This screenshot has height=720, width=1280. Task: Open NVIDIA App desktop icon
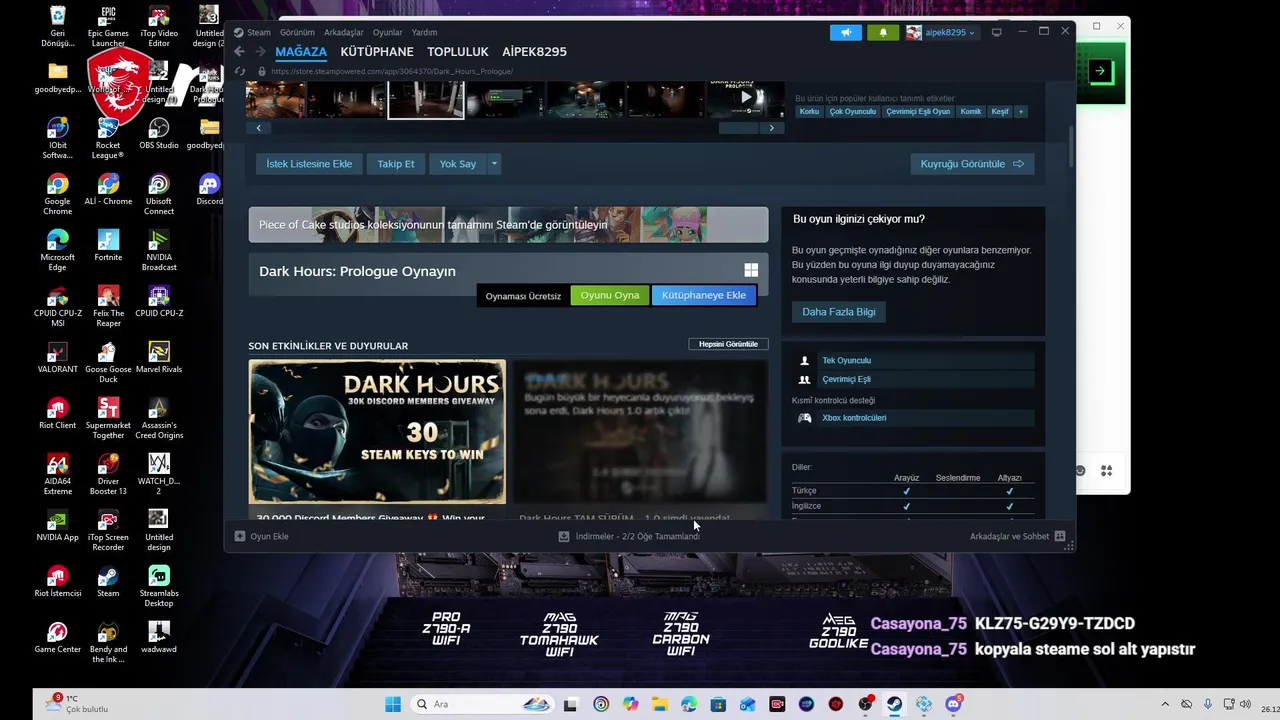pyautogui.click(x=57, y=525)
